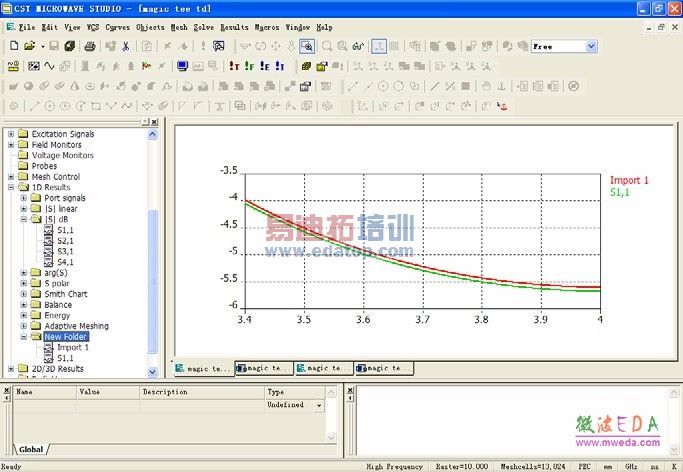Screen dimensions: 683x472
Task: Select the New Folder tree item
Action: 66,337
